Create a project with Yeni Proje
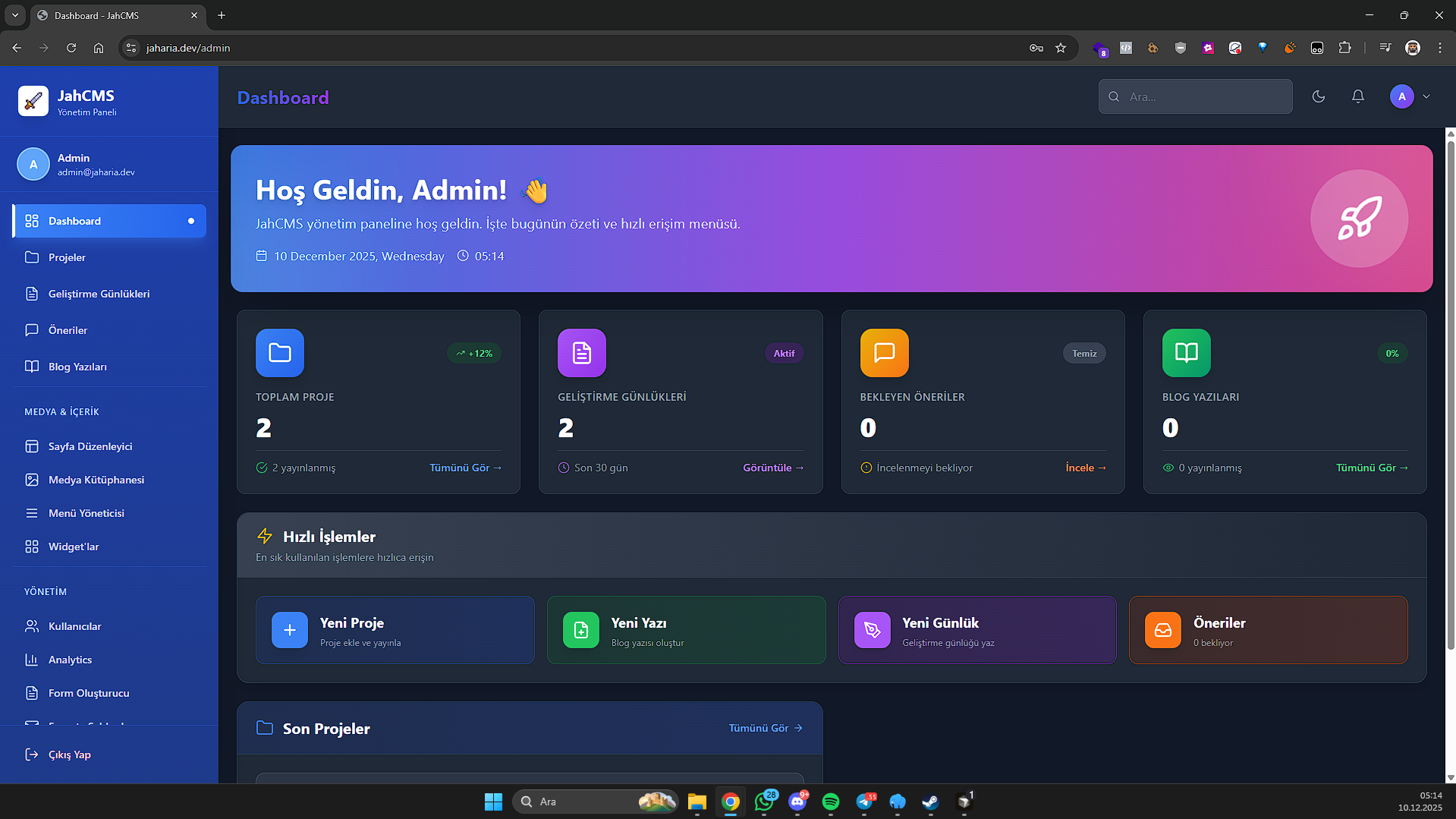 395,630
